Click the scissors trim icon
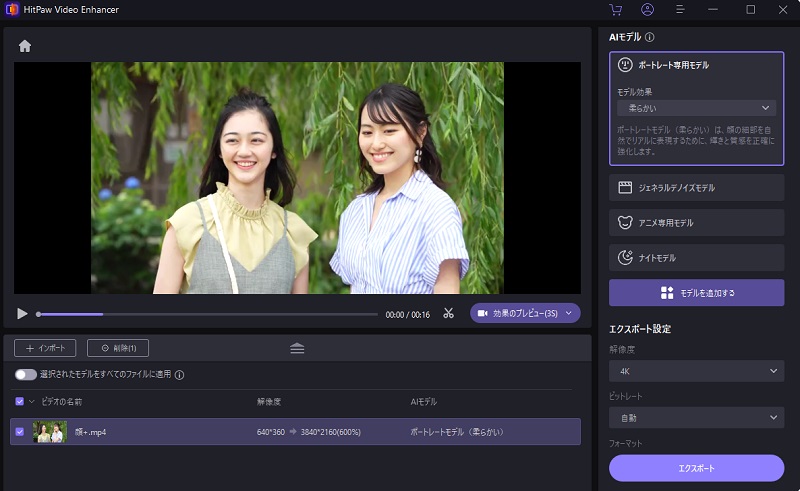This screenshot has height=491, width=800. (x=448, y=313)
